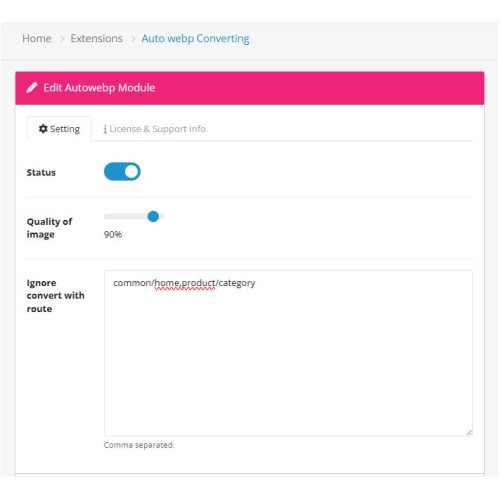Click the 90% quality value text
This screenshot has width=500, height=500.
(x=113, y=234)
